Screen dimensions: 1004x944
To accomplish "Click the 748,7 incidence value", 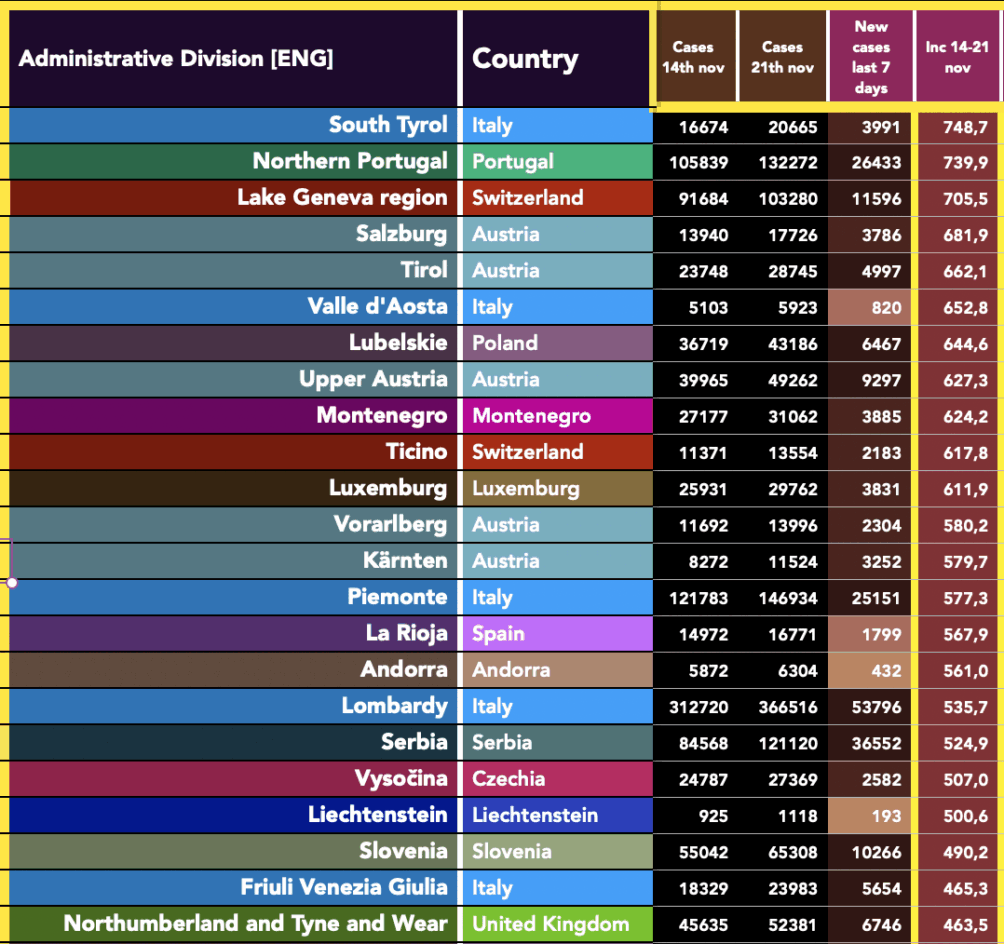I will [958, 126].
